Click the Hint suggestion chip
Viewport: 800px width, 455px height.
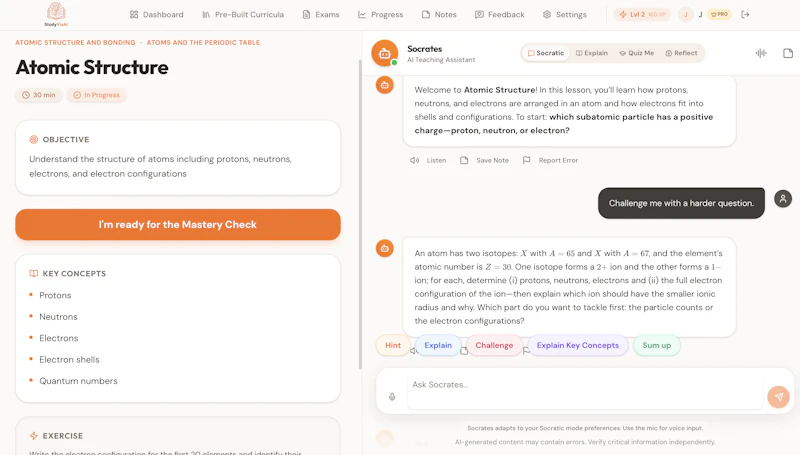point(393,345)
